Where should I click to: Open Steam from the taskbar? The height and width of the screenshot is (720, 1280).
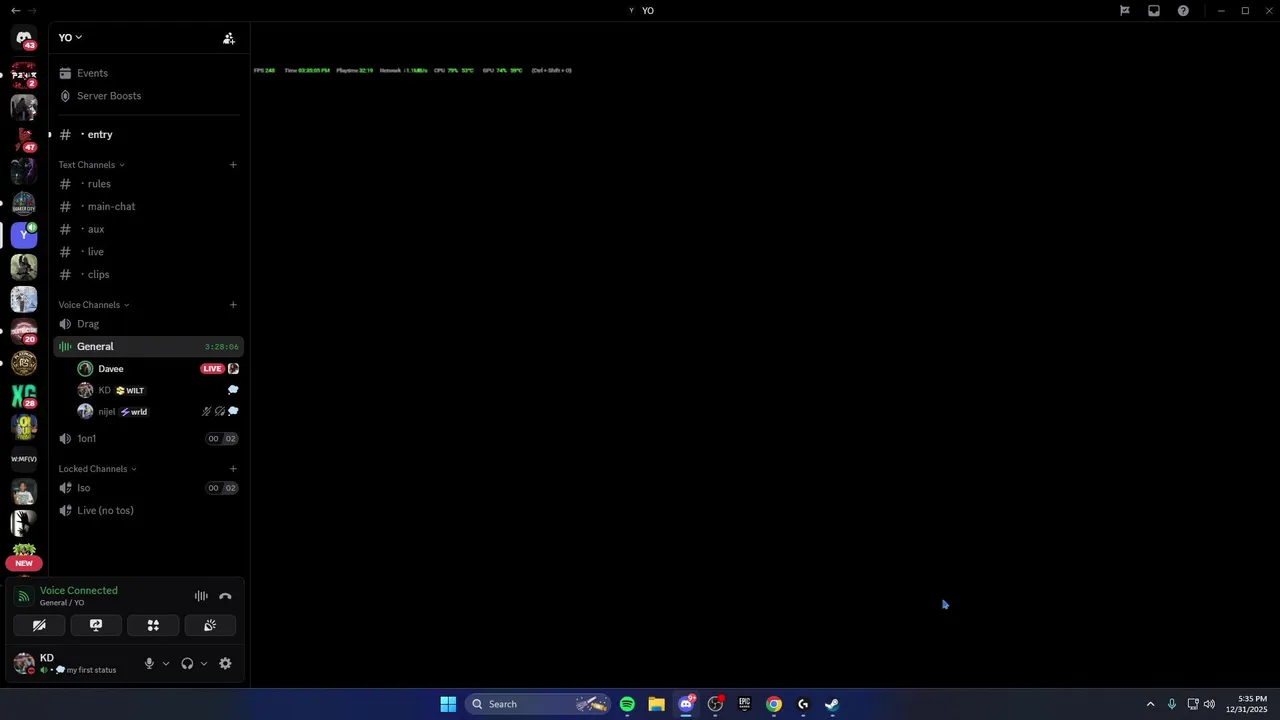click(832, 704)
